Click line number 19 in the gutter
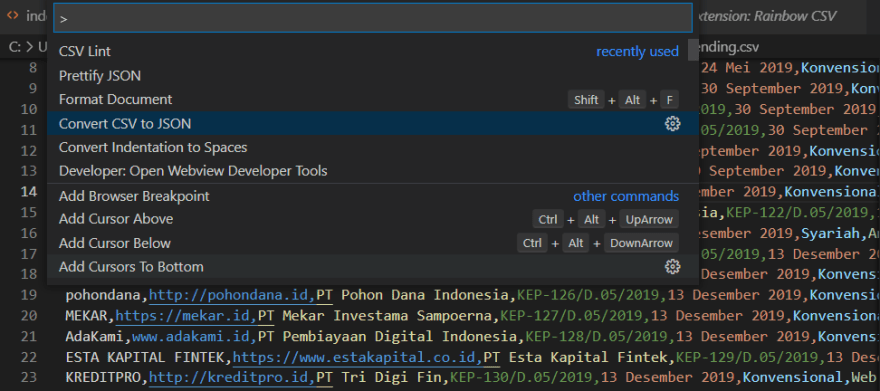Viewport: 880px width, 391px height. point(29,295)
